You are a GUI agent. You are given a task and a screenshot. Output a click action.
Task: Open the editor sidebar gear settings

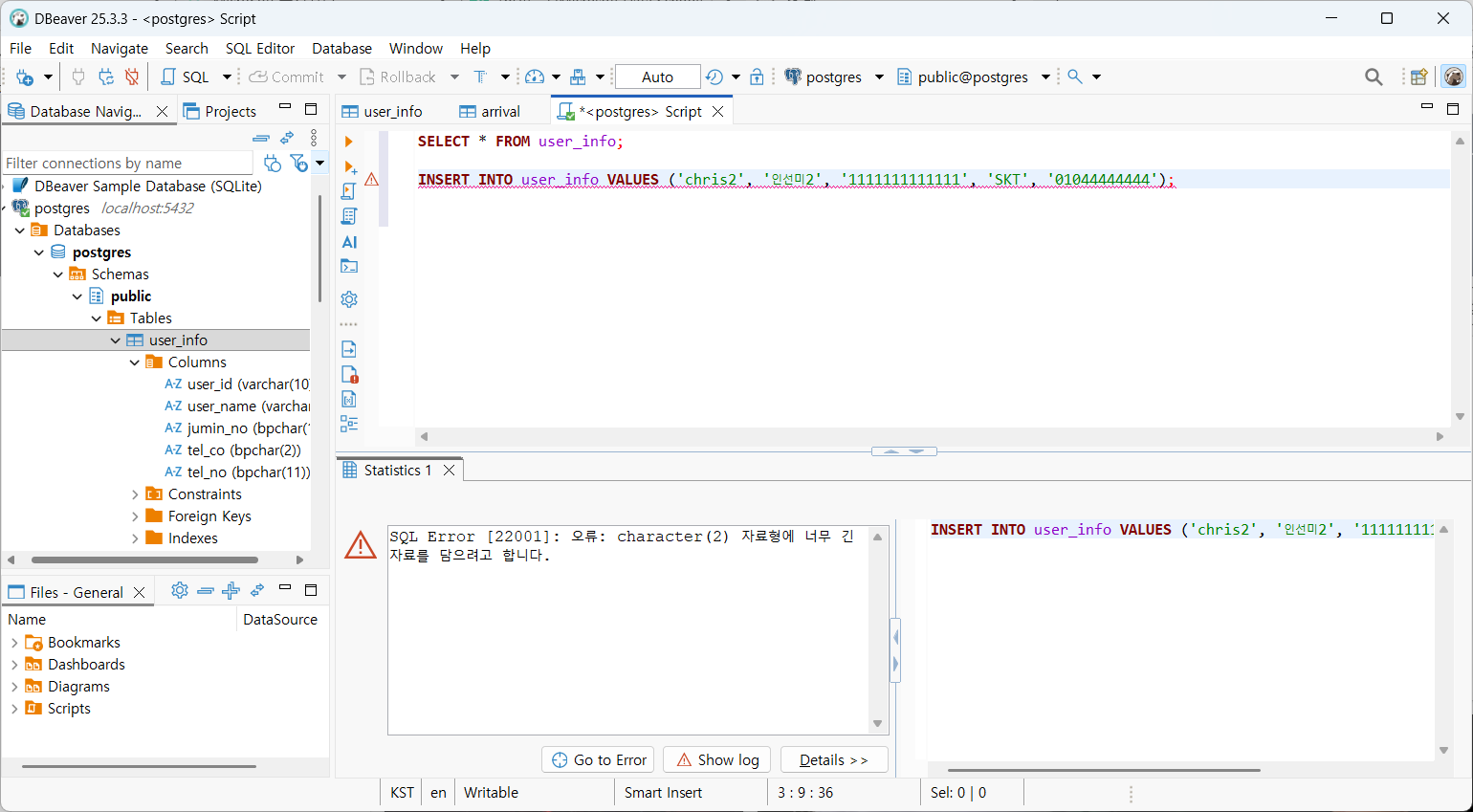point(349,299)
